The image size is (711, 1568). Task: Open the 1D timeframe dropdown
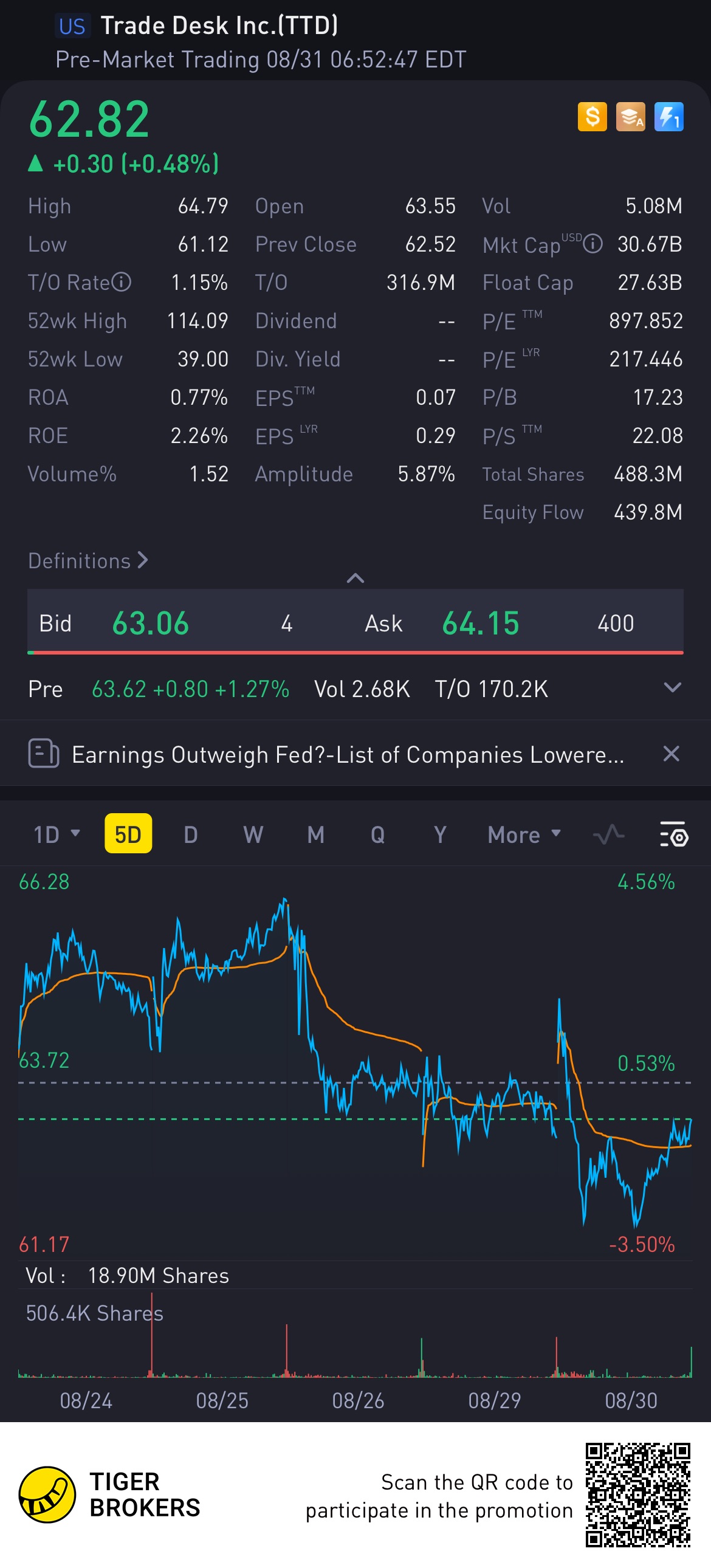pyautogui.click(x=57, y=834)
